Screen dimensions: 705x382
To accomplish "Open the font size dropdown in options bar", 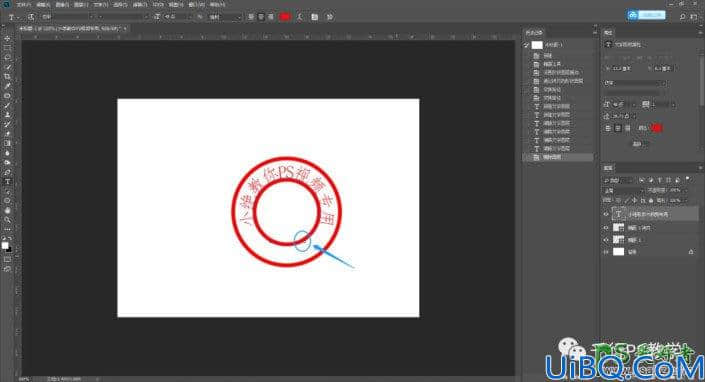I will coord(178,17).
